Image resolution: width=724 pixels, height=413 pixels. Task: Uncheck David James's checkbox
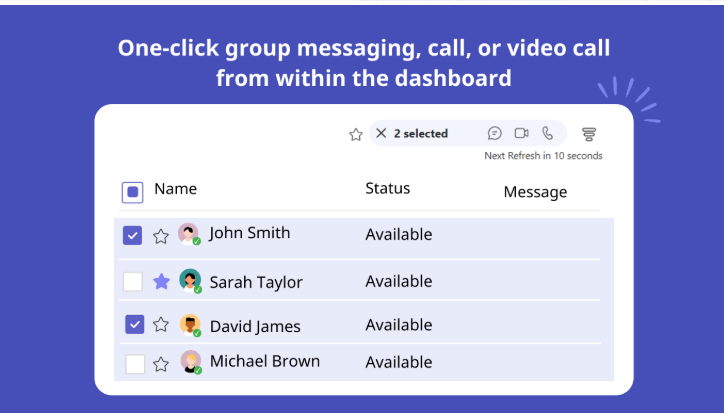pyautogui.click(x=134, y=324)
